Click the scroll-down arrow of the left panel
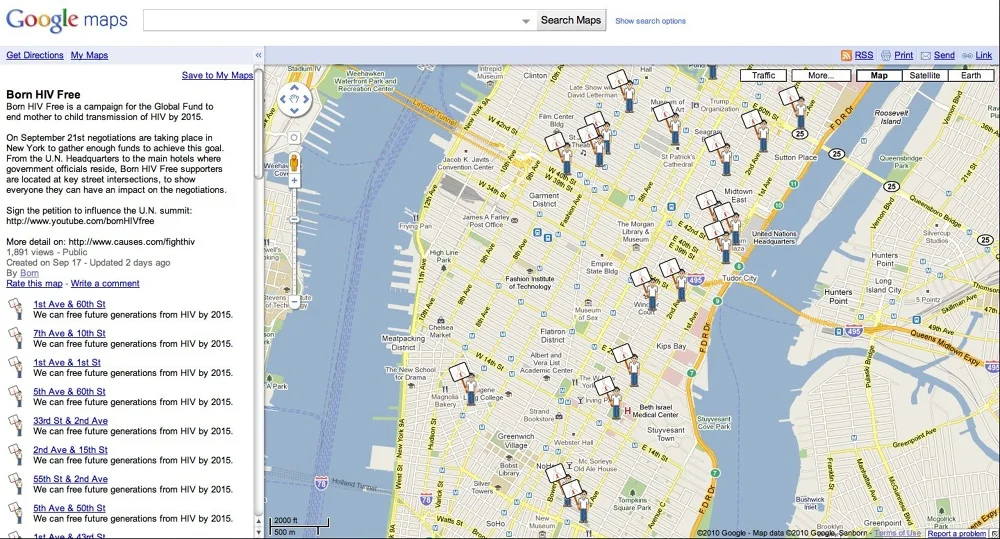1000x539 pixels. pyautogui.click(x=258, y=531)
